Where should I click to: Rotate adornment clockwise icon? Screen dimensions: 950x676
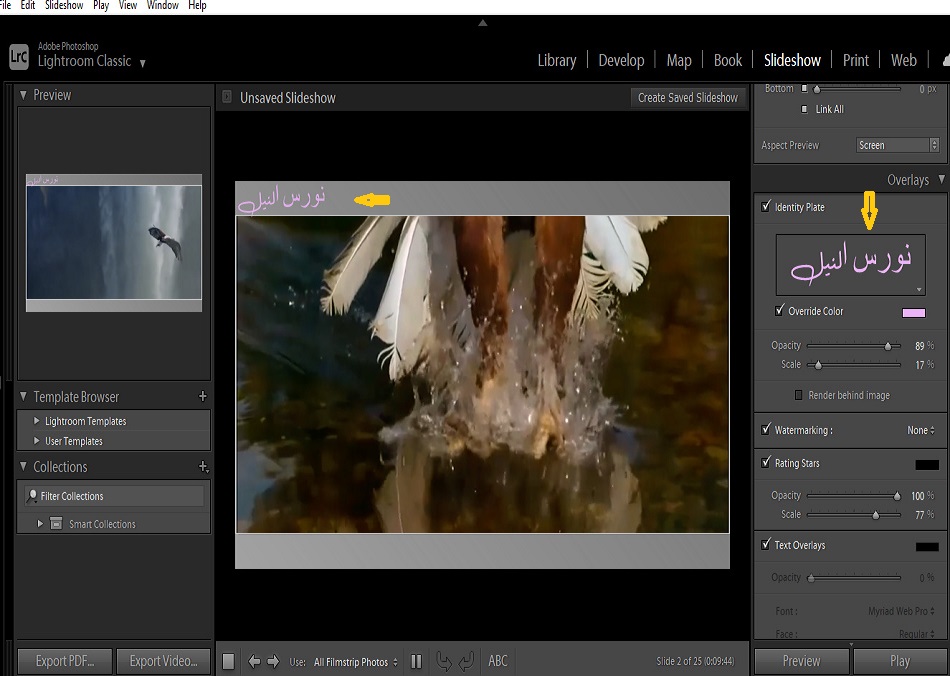[467, 661]
